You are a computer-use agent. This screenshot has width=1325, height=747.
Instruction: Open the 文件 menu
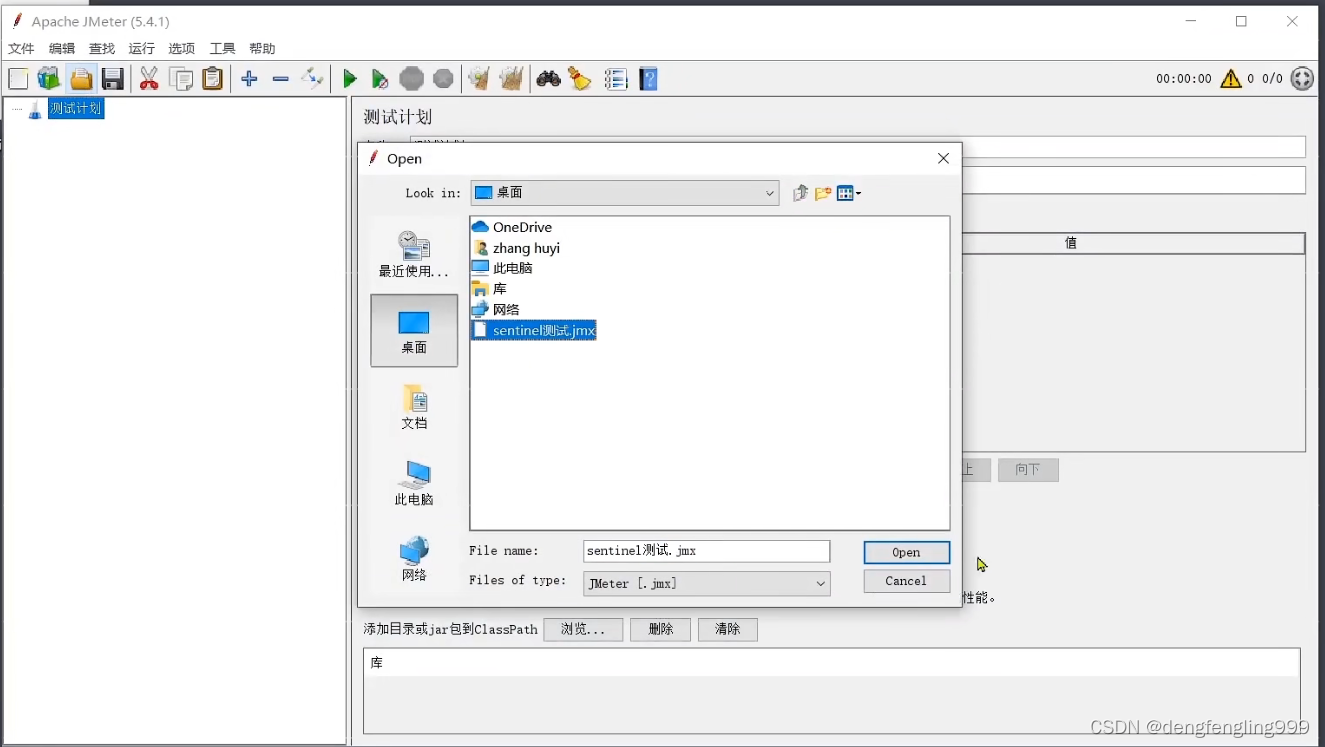pos(21,48)
